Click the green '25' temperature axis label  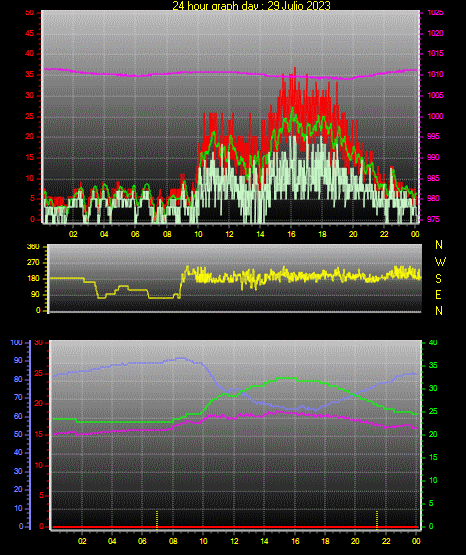(433, 412)
